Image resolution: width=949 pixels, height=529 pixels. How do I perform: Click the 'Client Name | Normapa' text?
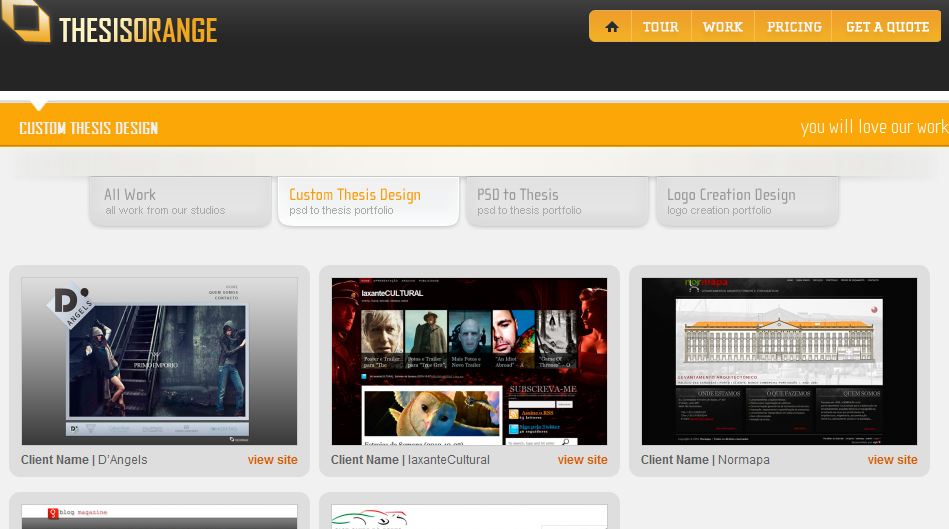(x=705, y=460)
